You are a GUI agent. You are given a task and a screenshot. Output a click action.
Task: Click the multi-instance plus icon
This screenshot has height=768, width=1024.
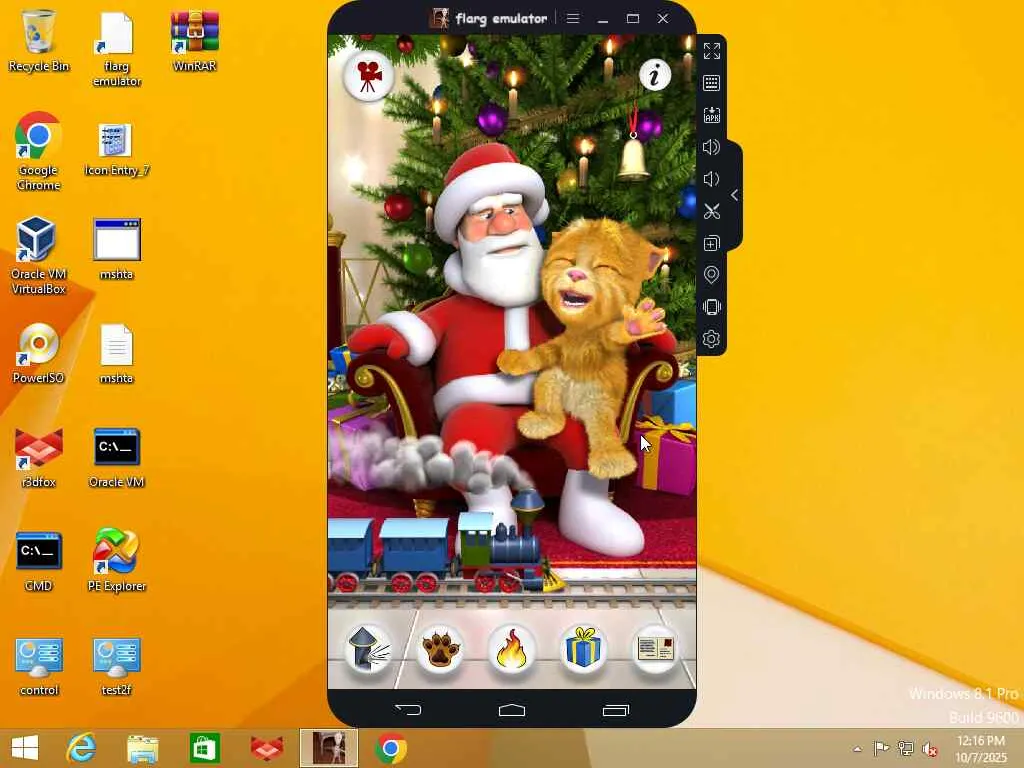[711, 243]
